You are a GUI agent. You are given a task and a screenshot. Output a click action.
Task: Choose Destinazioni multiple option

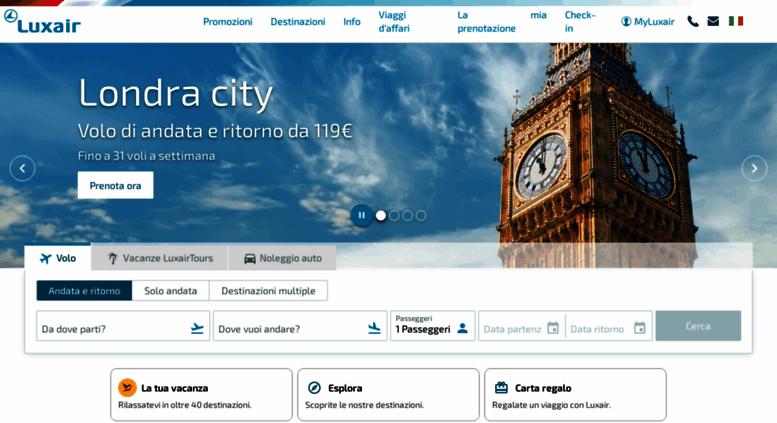pos(268,291)
